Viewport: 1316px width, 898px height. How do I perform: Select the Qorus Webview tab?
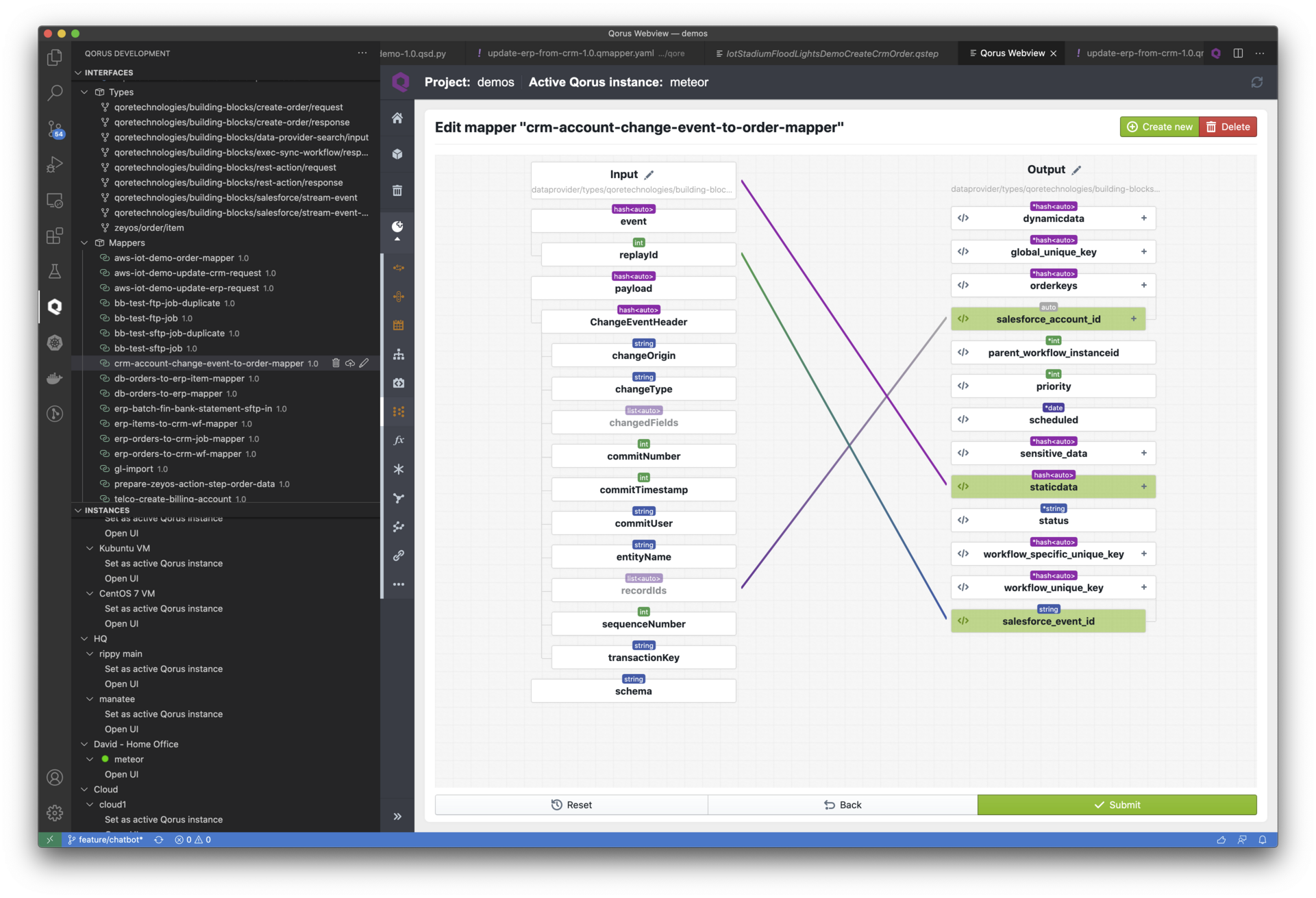pos(1012,53)
